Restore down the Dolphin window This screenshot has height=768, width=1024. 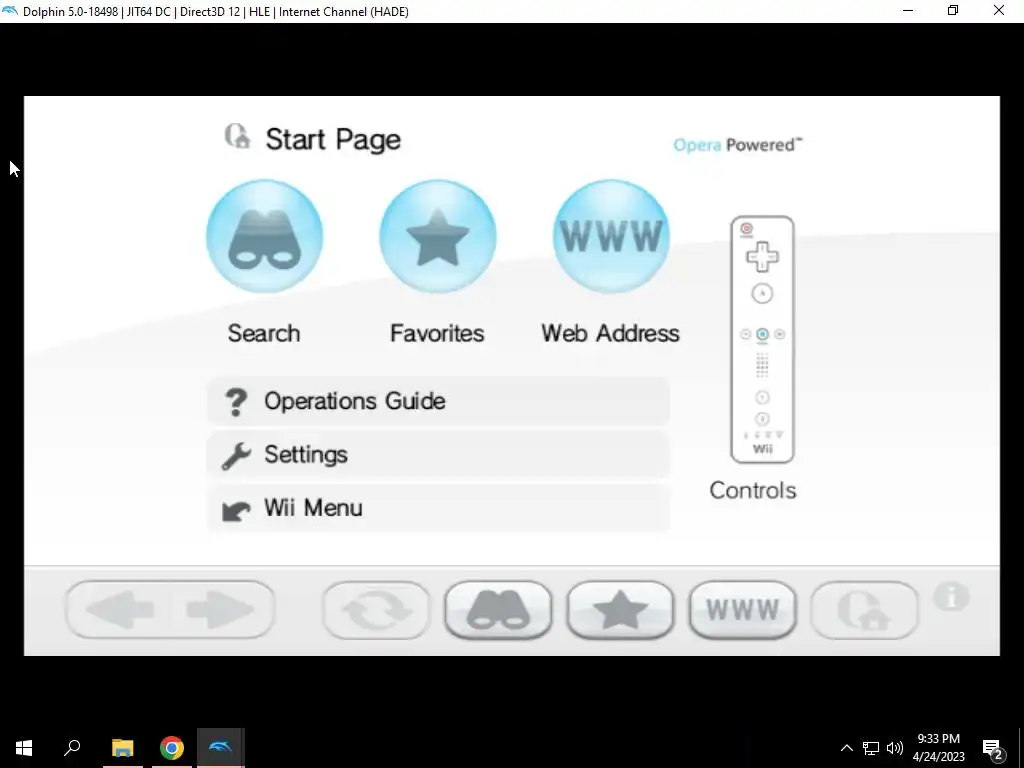tap(953, 10)
